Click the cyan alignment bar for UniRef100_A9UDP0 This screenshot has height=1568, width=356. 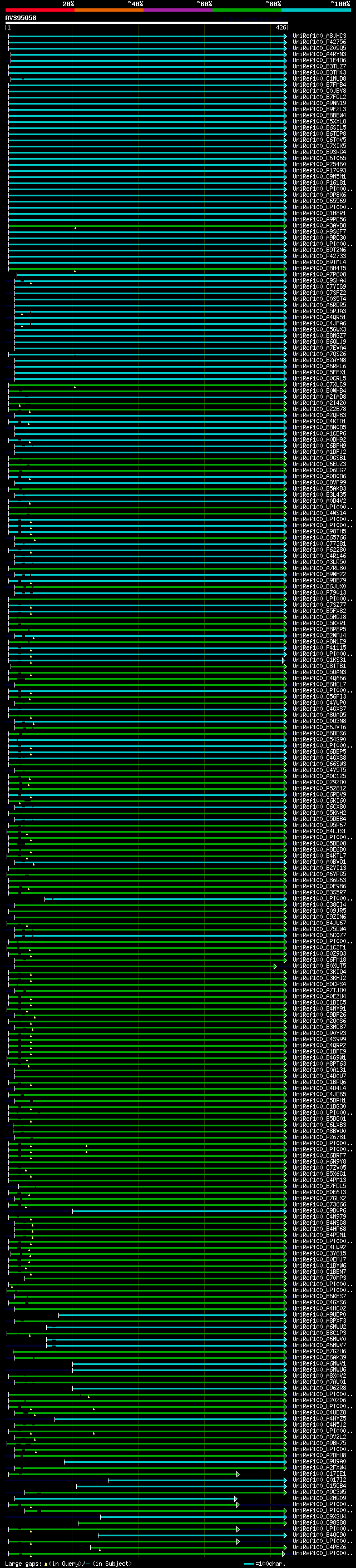pos(170,1315)
